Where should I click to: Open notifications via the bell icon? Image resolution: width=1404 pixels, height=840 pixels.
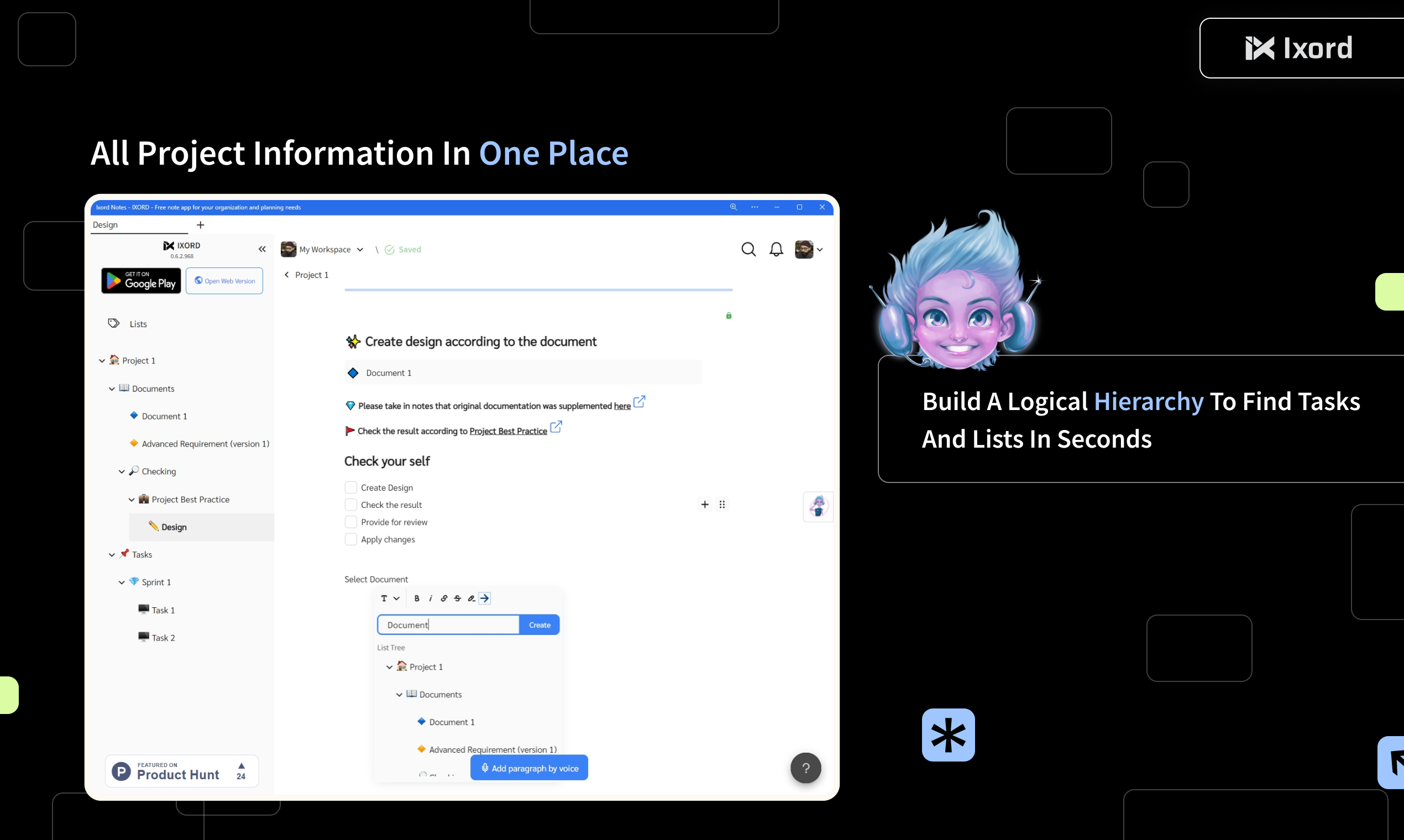(776, 249)
